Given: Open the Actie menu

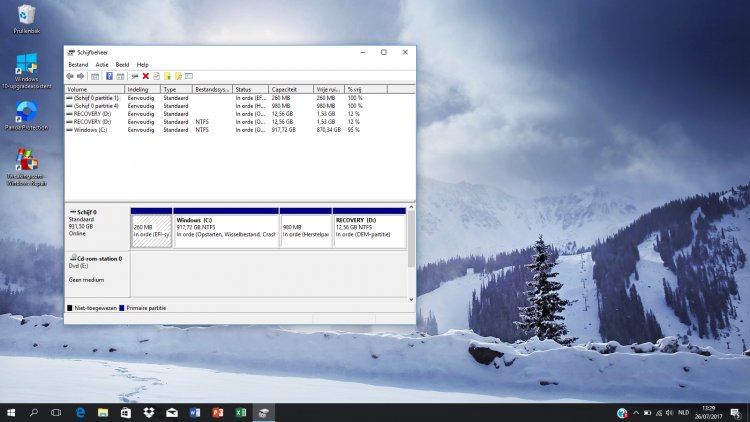Looking at the screenshot, I should (102, 64).
